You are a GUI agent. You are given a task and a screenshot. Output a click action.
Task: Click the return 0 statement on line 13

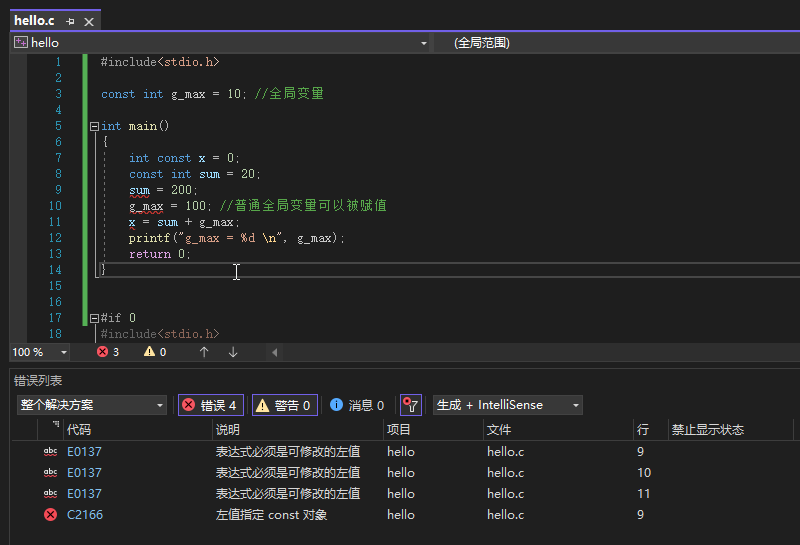coord(160,254)
